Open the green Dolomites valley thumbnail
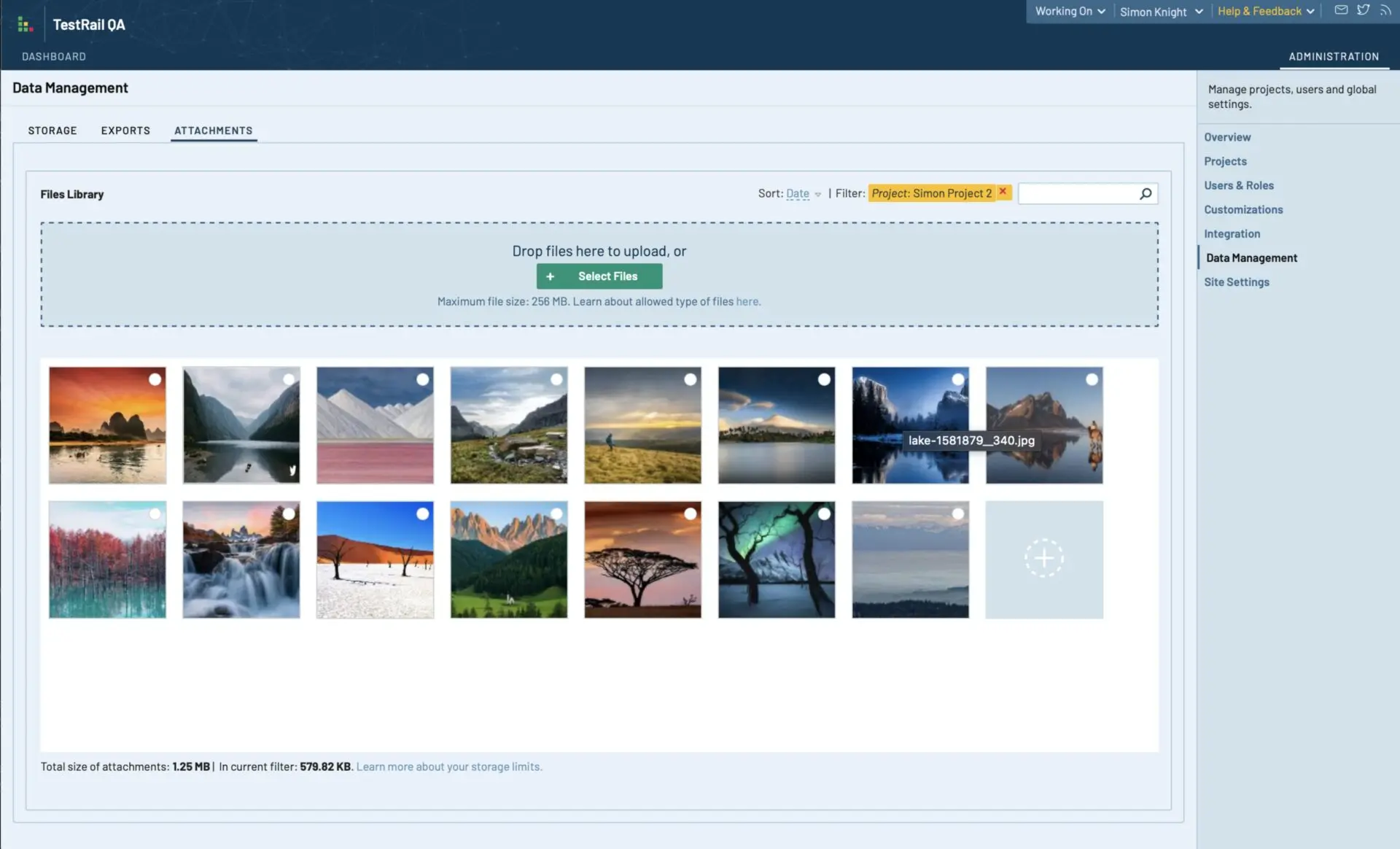Viewport: 1400px width, 849px height. click(509, 559)
